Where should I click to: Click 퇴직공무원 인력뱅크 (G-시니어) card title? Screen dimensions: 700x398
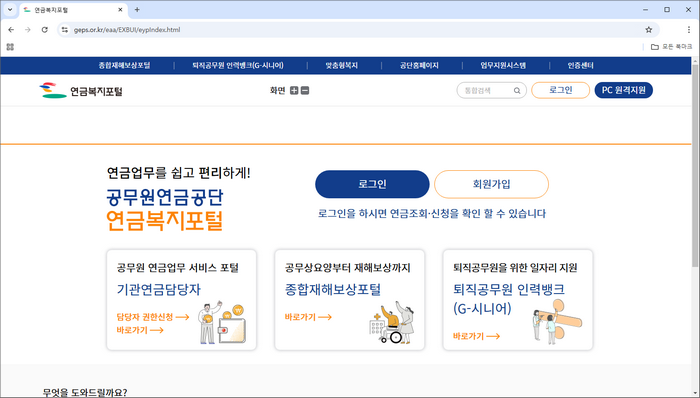point(509,299)
